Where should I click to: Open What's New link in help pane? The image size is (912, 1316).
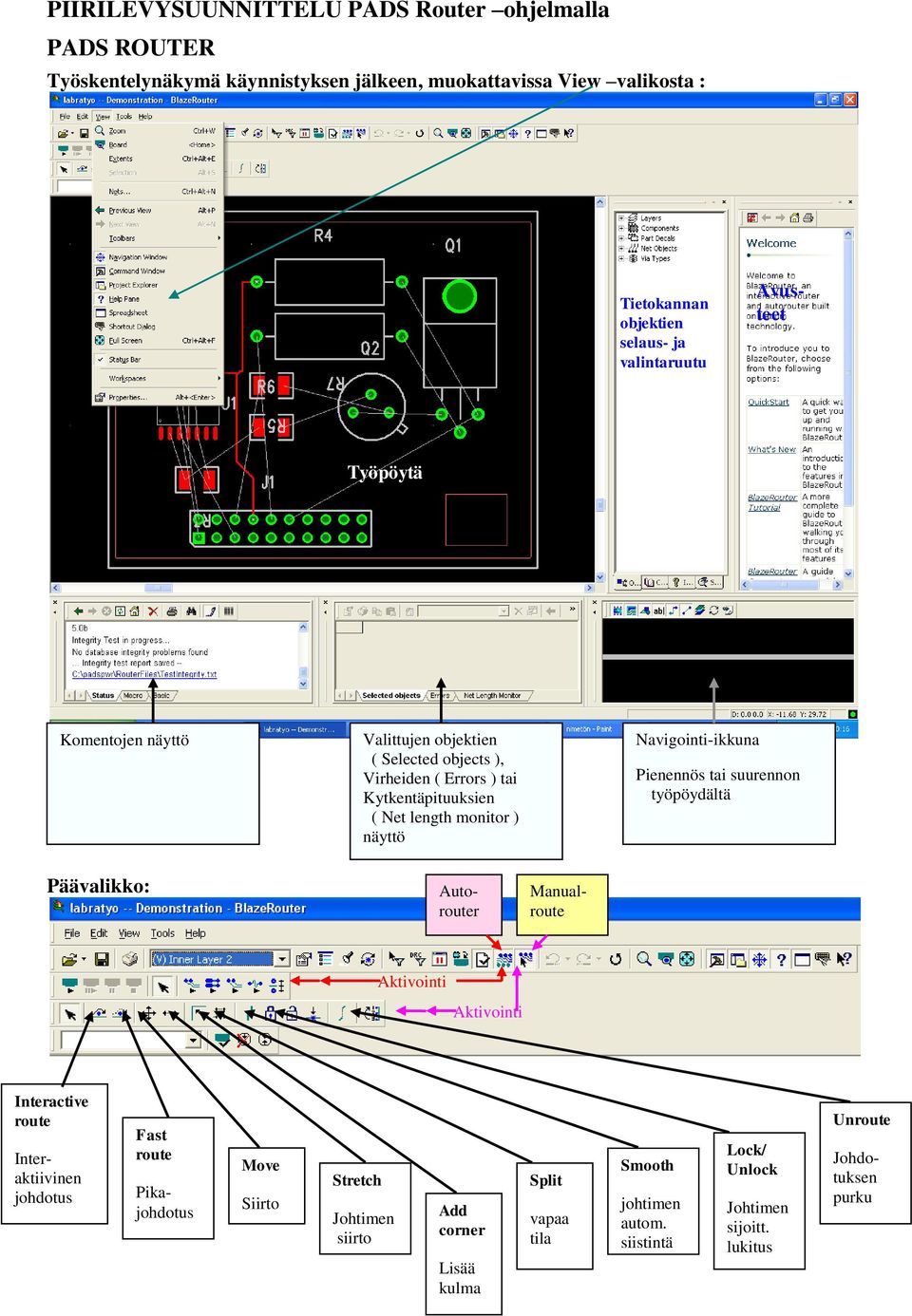pos(771,450)
